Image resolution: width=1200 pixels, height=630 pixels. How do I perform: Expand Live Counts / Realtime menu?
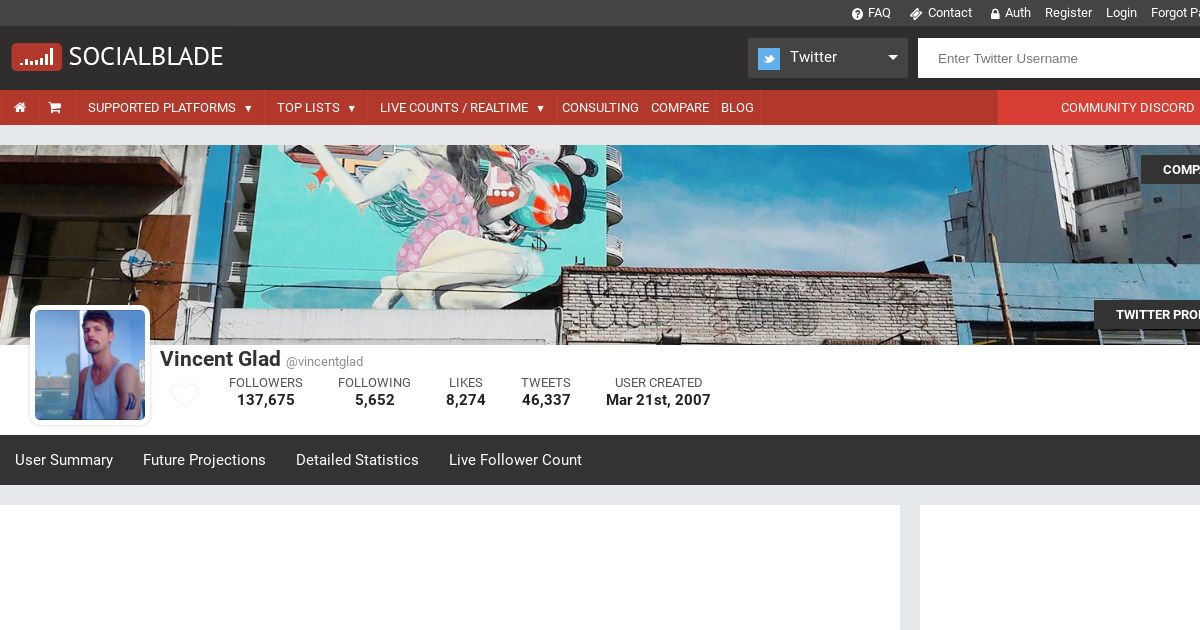pos(462,108)
